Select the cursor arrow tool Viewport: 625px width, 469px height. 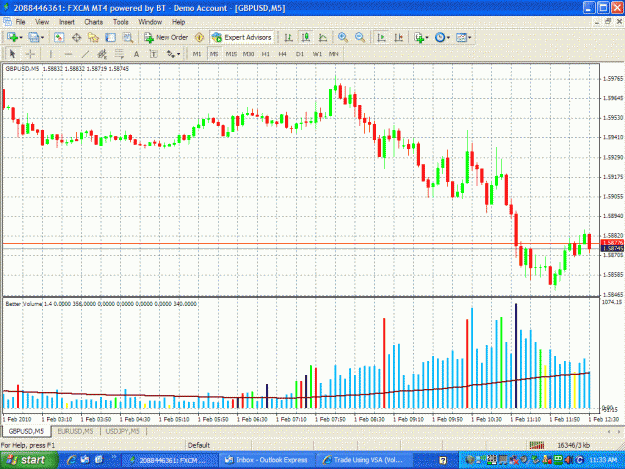coord(12,54)
